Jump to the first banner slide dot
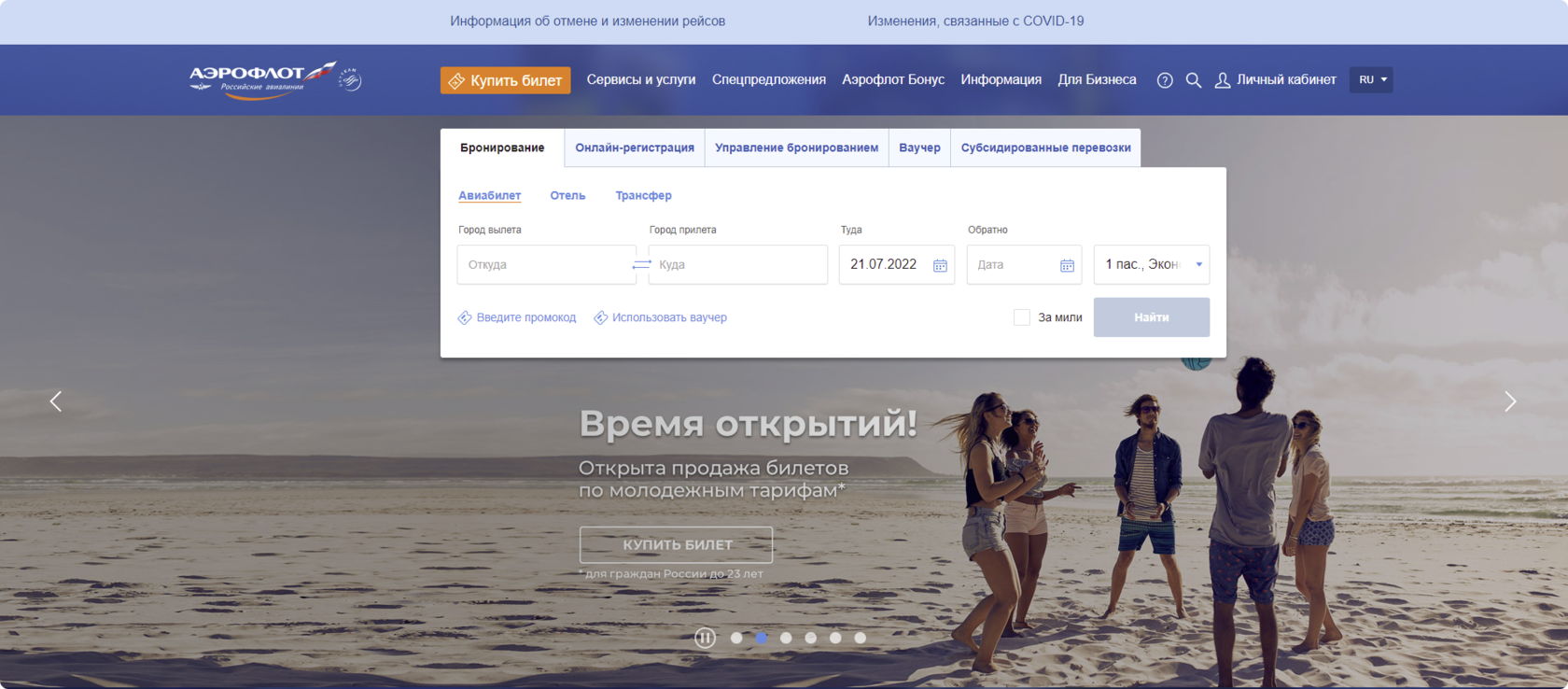Screen dimensions: 1568x689 [736, 639]
